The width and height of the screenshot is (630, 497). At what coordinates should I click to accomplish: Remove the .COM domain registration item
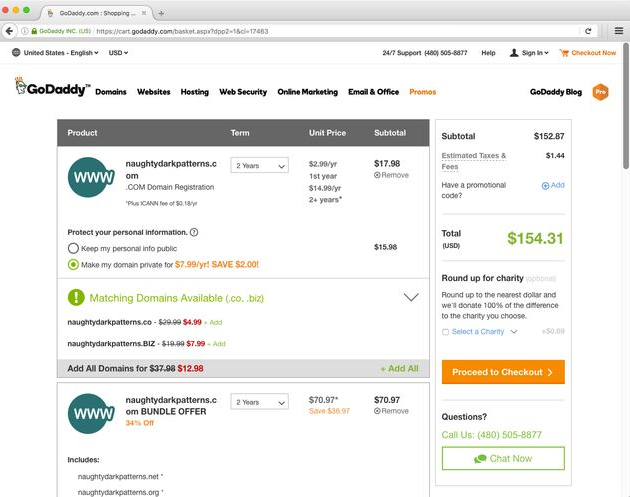(391, 175)
